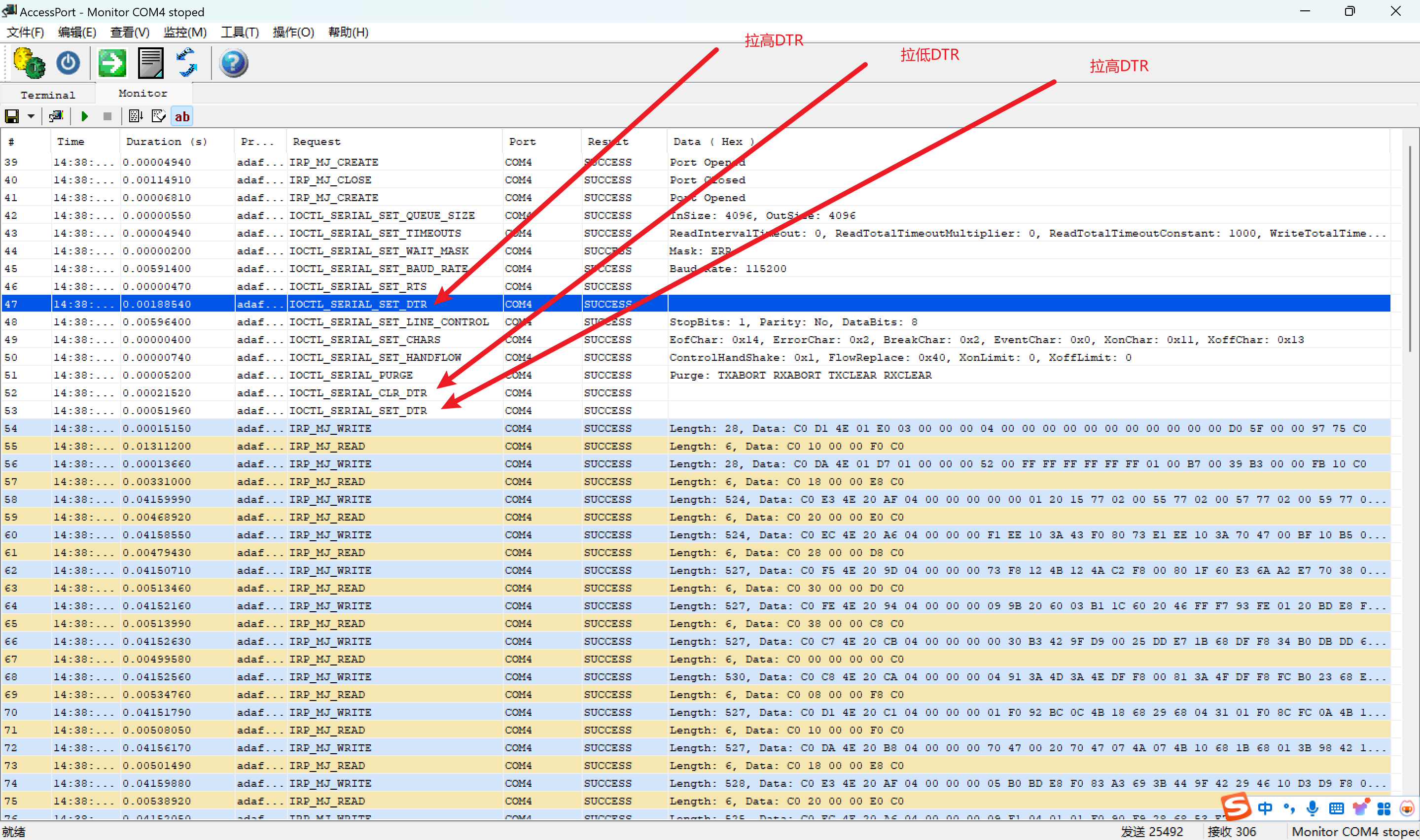Image resolution: width=1420 pixels, height=840 pixels.
Task: Start monitoring with the green play button
Action: (x=85, y=117)
